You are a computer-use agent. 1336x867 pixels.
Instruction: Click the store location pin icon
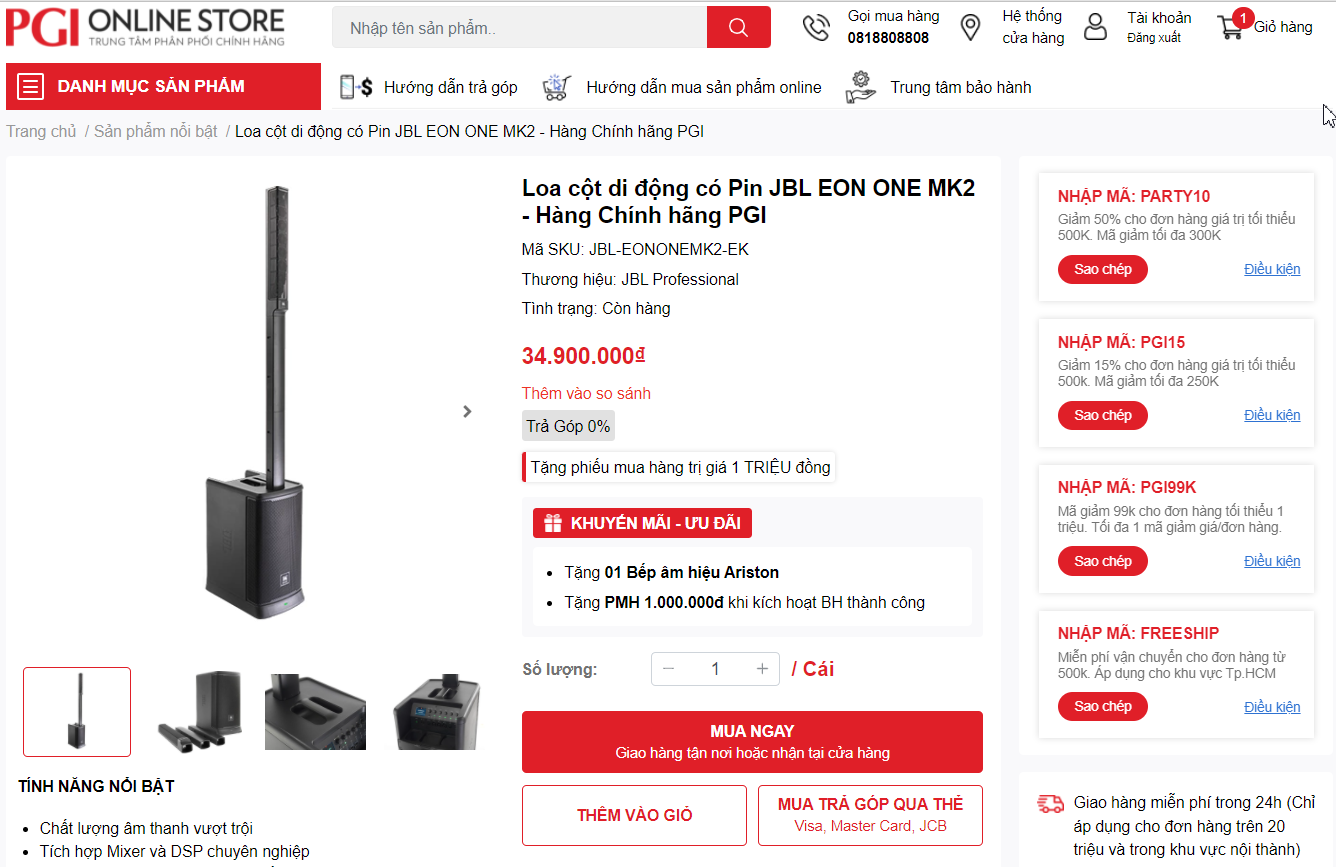pos(970,27)
